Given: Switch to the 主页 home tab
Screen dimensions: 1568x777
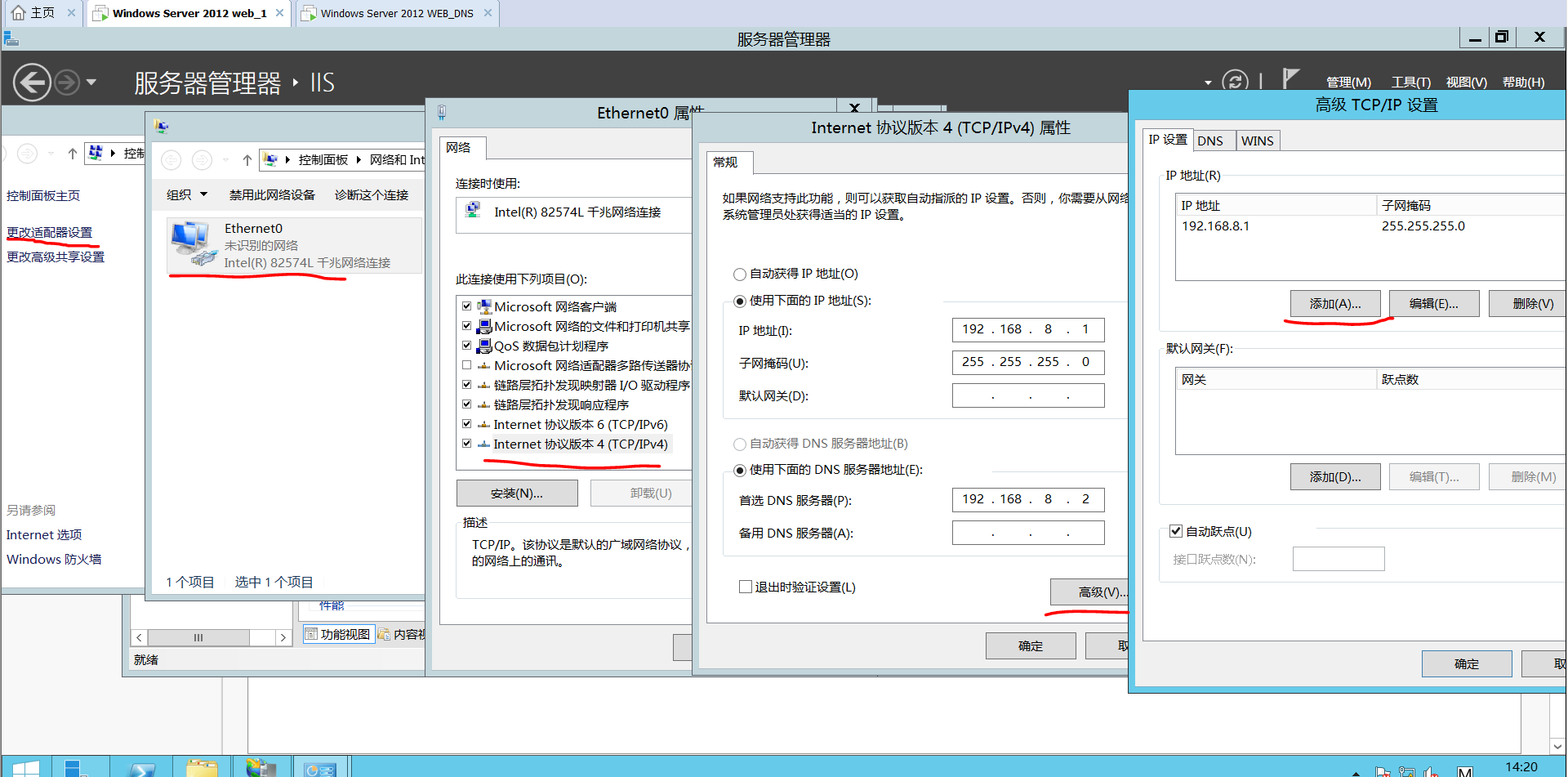Looking at the screenshot, I should (x=42, y=13).
